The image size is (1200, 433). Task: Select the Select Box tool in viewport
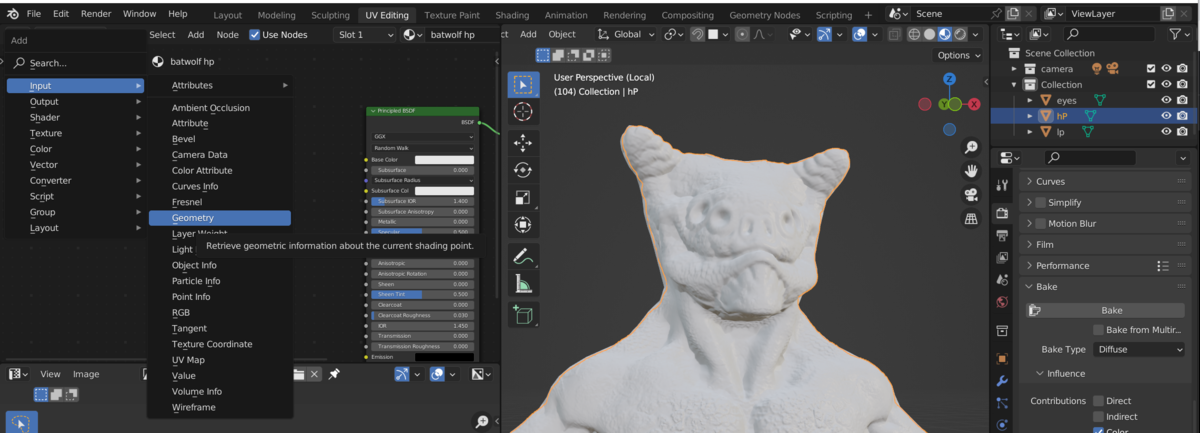point(523,85)
